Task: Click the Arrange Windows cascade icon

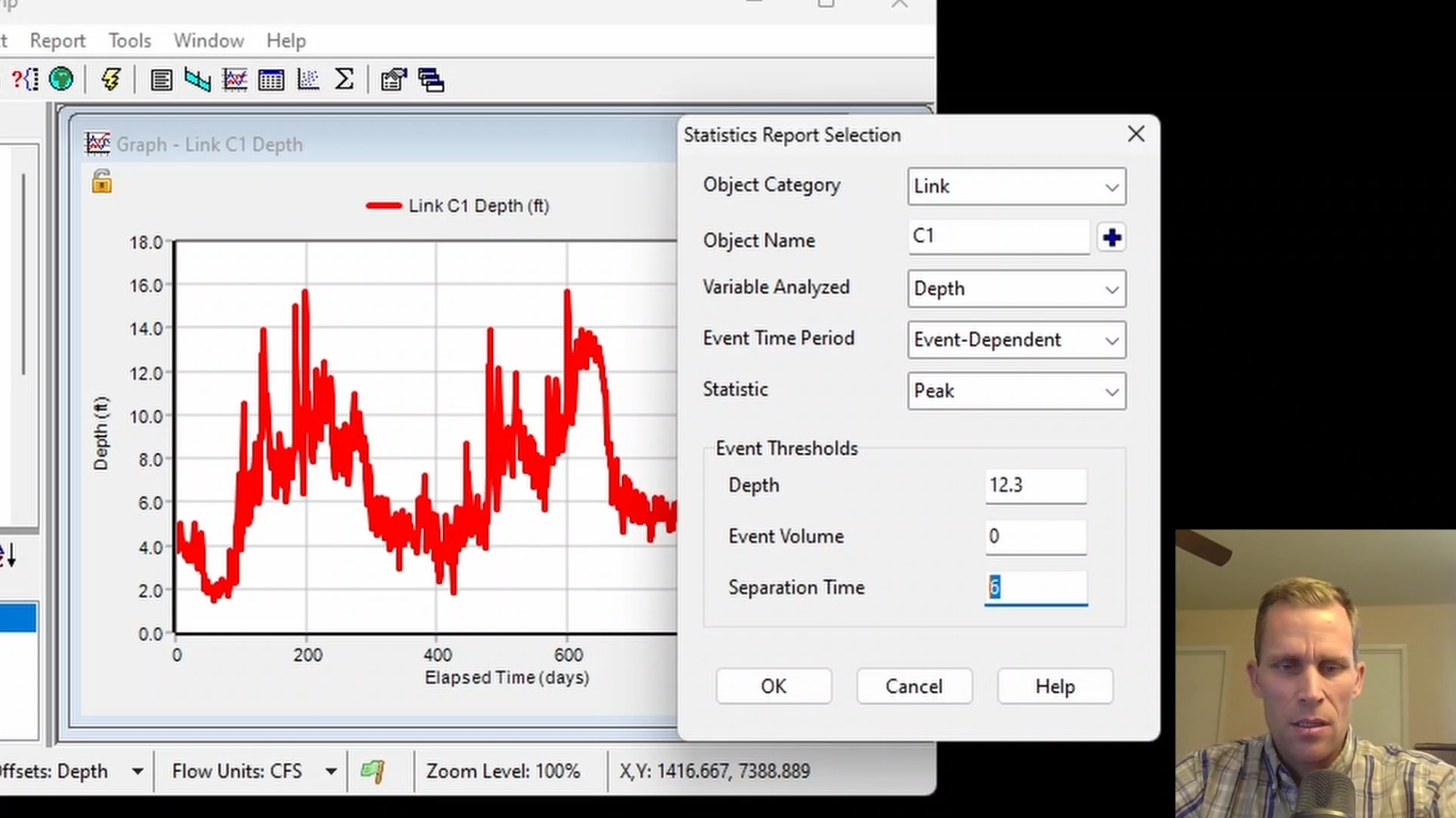Action: (x=431, y=80)
